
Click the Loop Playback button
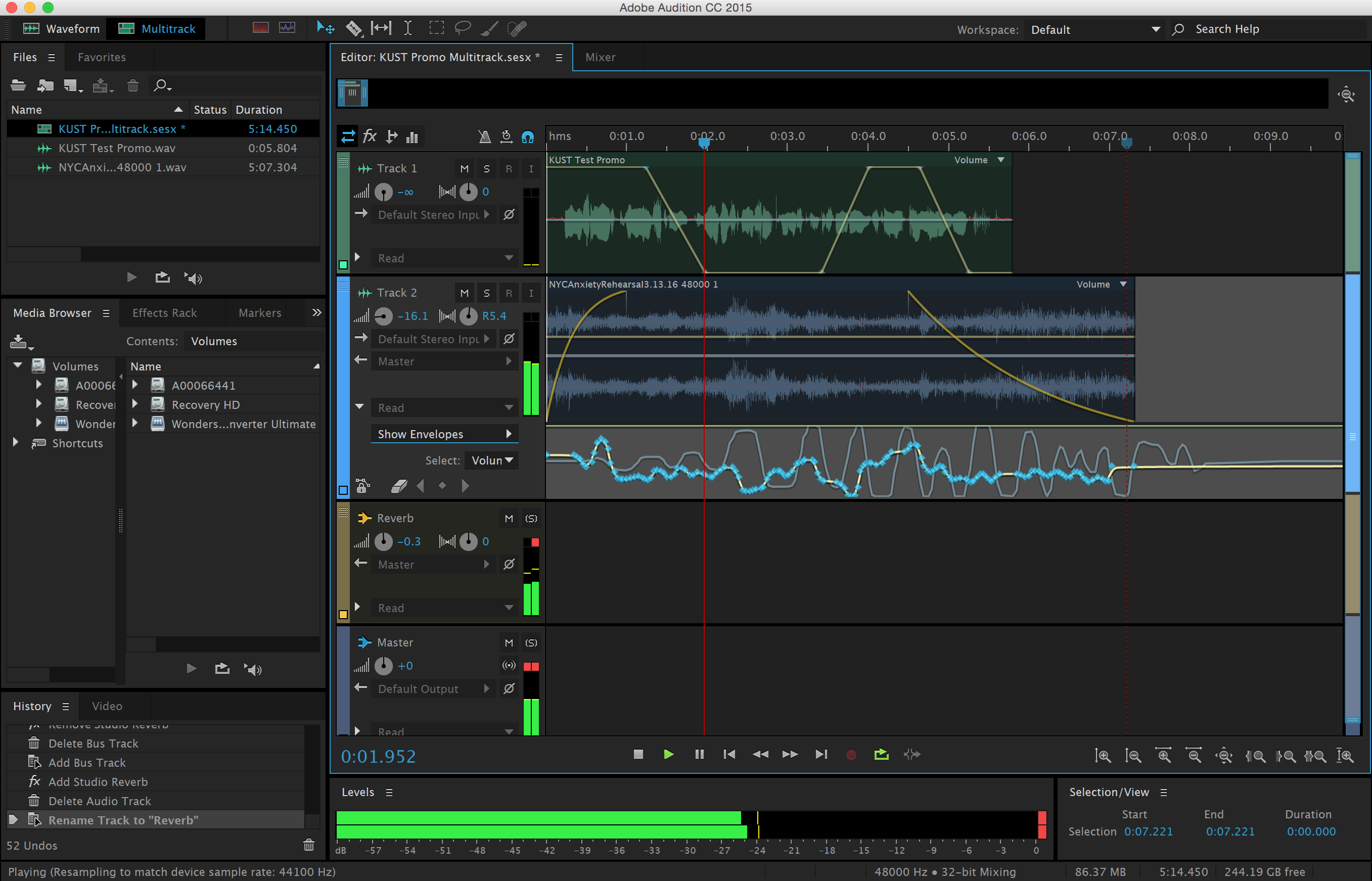(x=881, y=755)
